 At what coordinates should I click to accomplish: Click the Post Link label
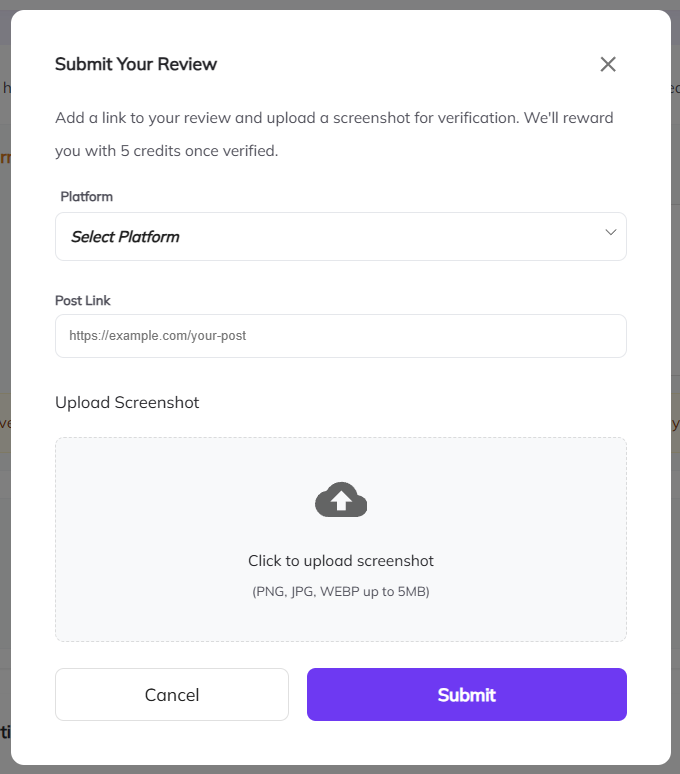[82, 301]
